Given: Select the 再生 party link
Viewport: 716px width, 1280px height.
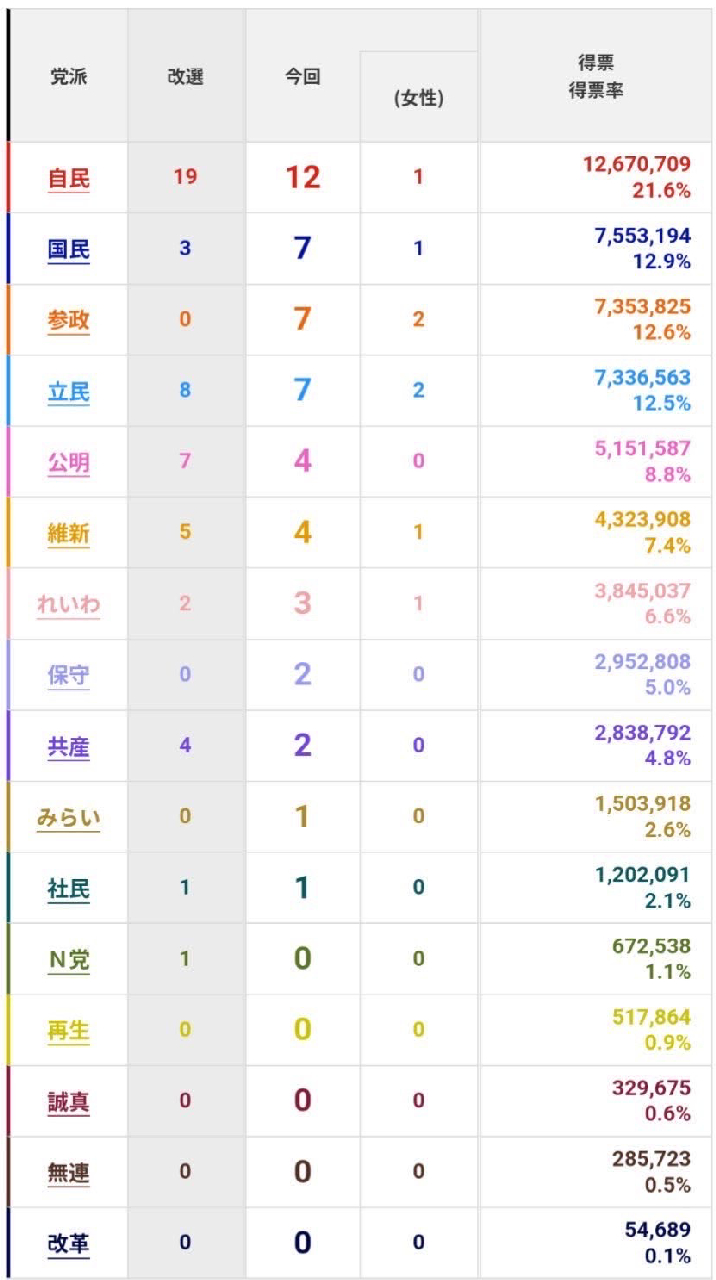Looking at the screenshot, I should coord(68,1031).
